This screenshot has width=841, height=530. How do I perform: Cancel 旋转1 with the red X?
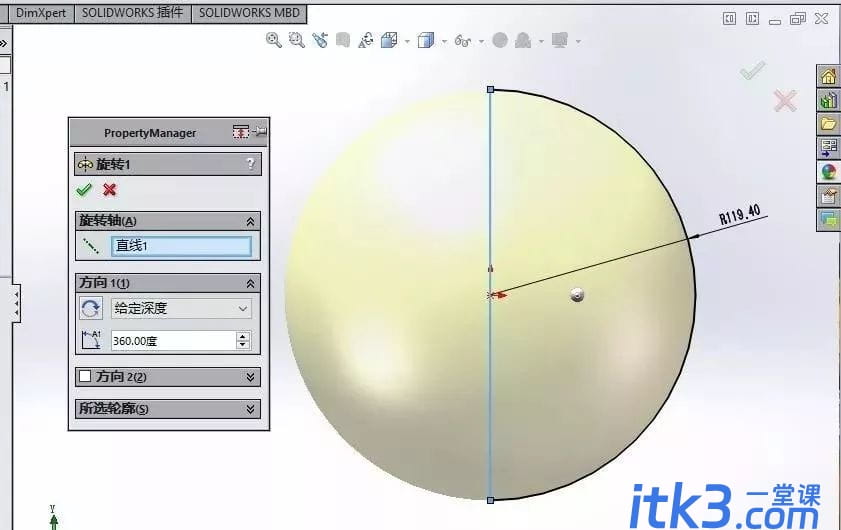110,190
